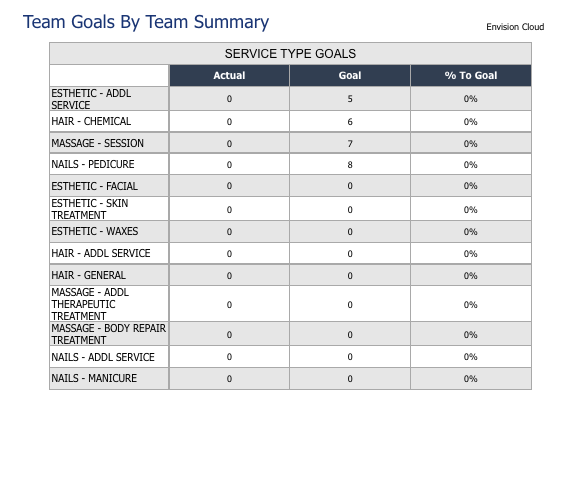Click the % To Goal value for Nails Addl Service
This screenshot has height=478, width=583.
(x=470, y=357)
